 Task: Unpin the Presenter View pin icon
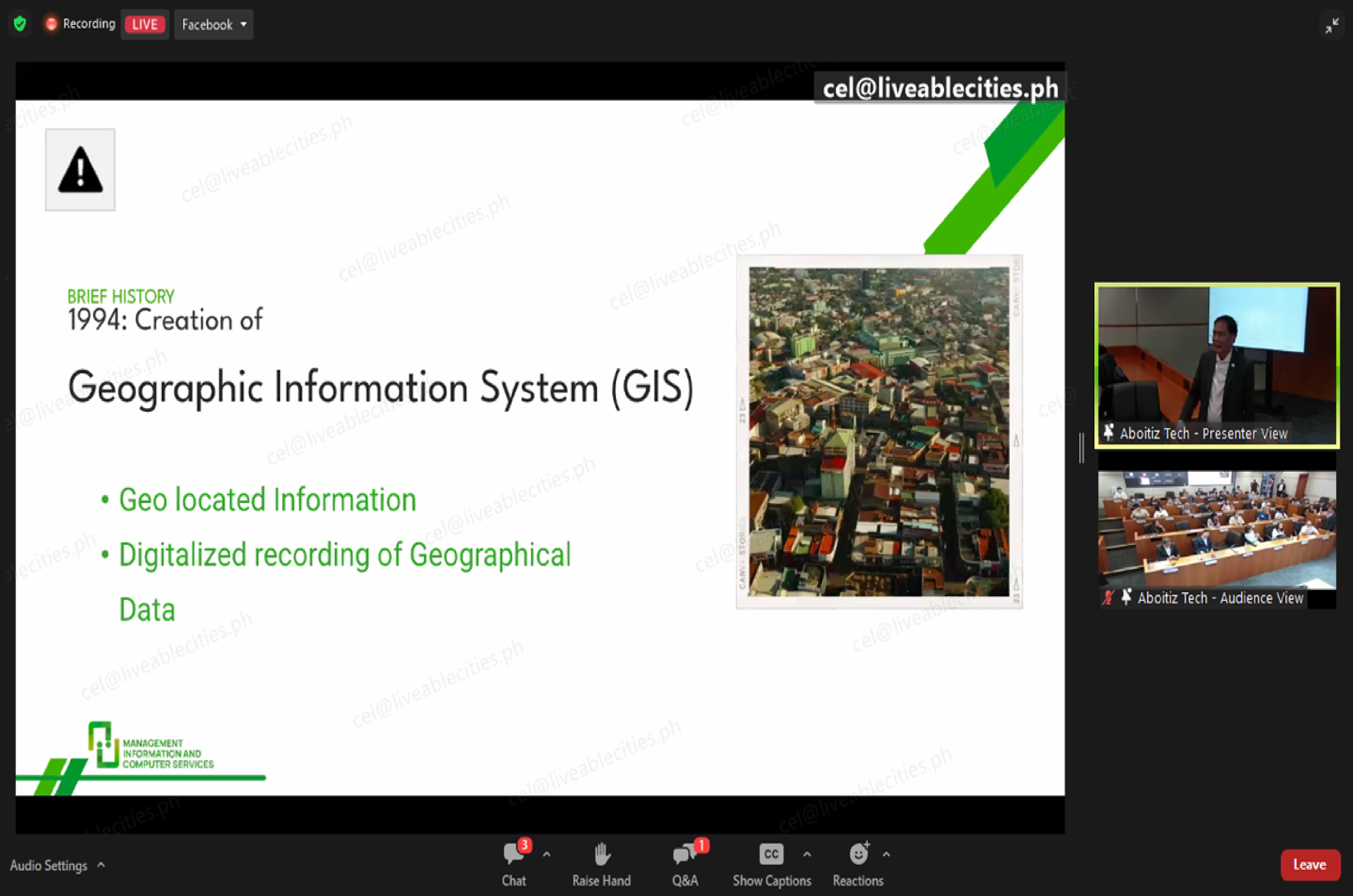coord(1108,433)
